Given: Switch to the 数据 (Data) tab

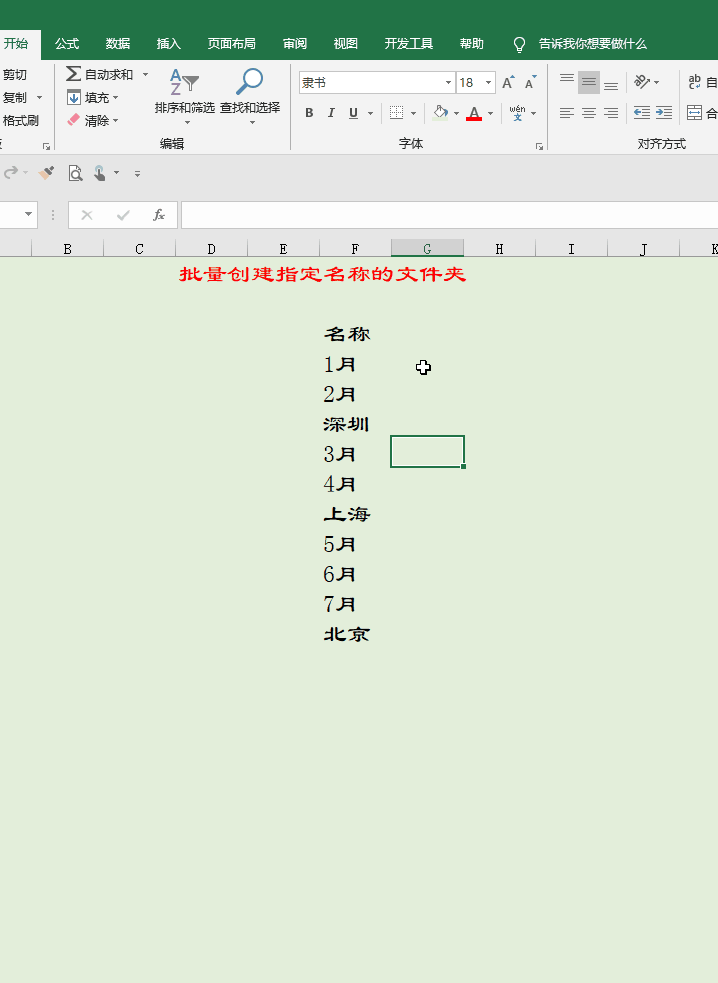Looking at the screenshot, I should click(118, 44).
